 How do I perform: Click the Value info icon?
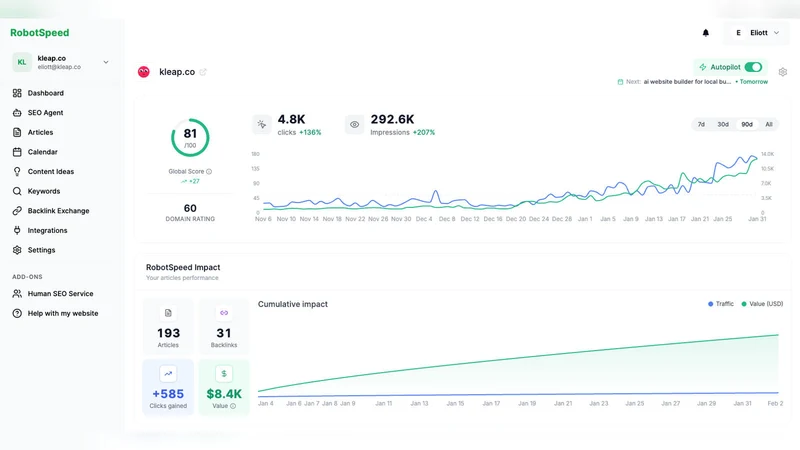233,406
